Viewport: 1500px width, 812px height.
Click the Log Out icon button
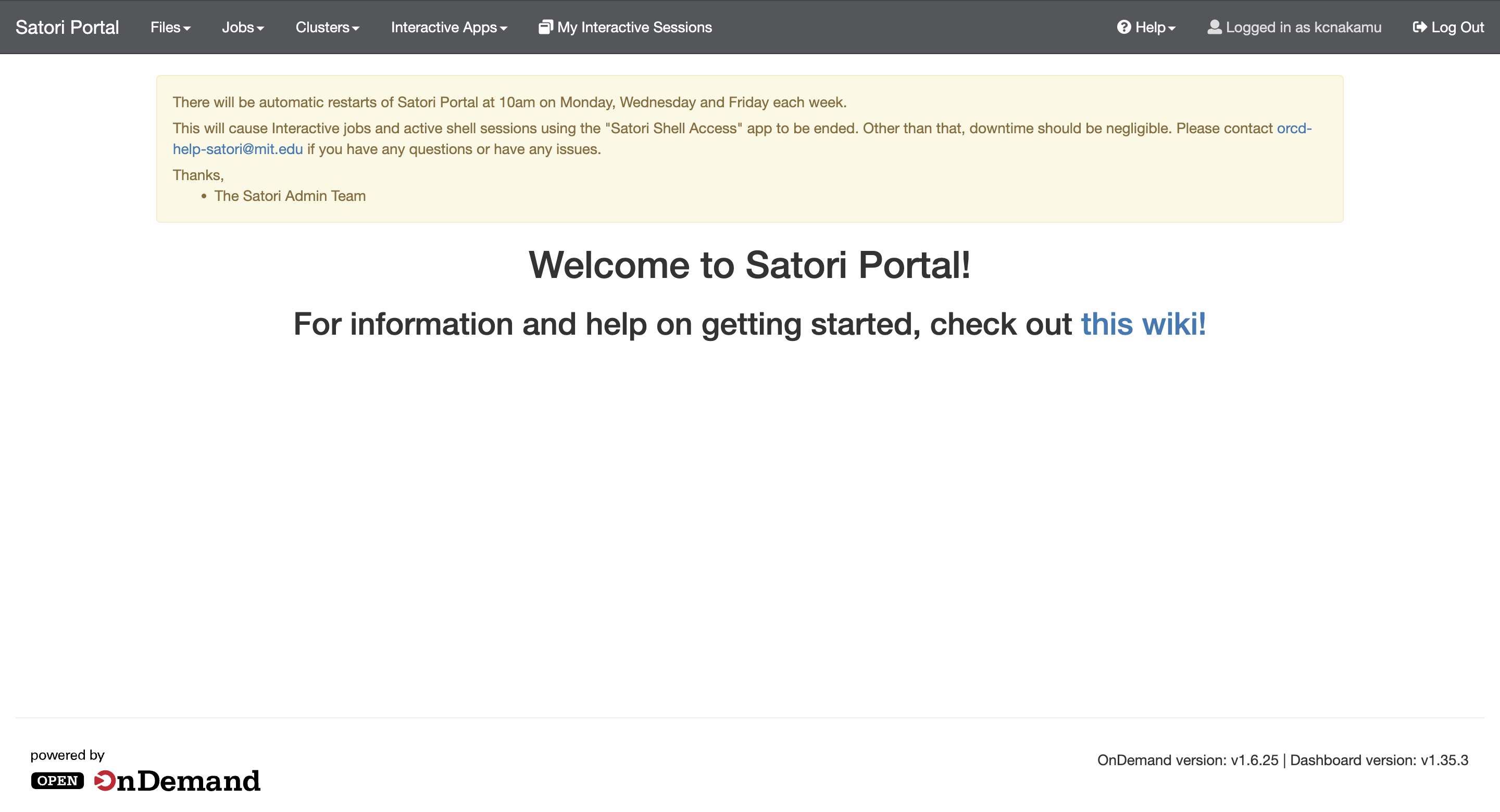[x=1420, y=27]
